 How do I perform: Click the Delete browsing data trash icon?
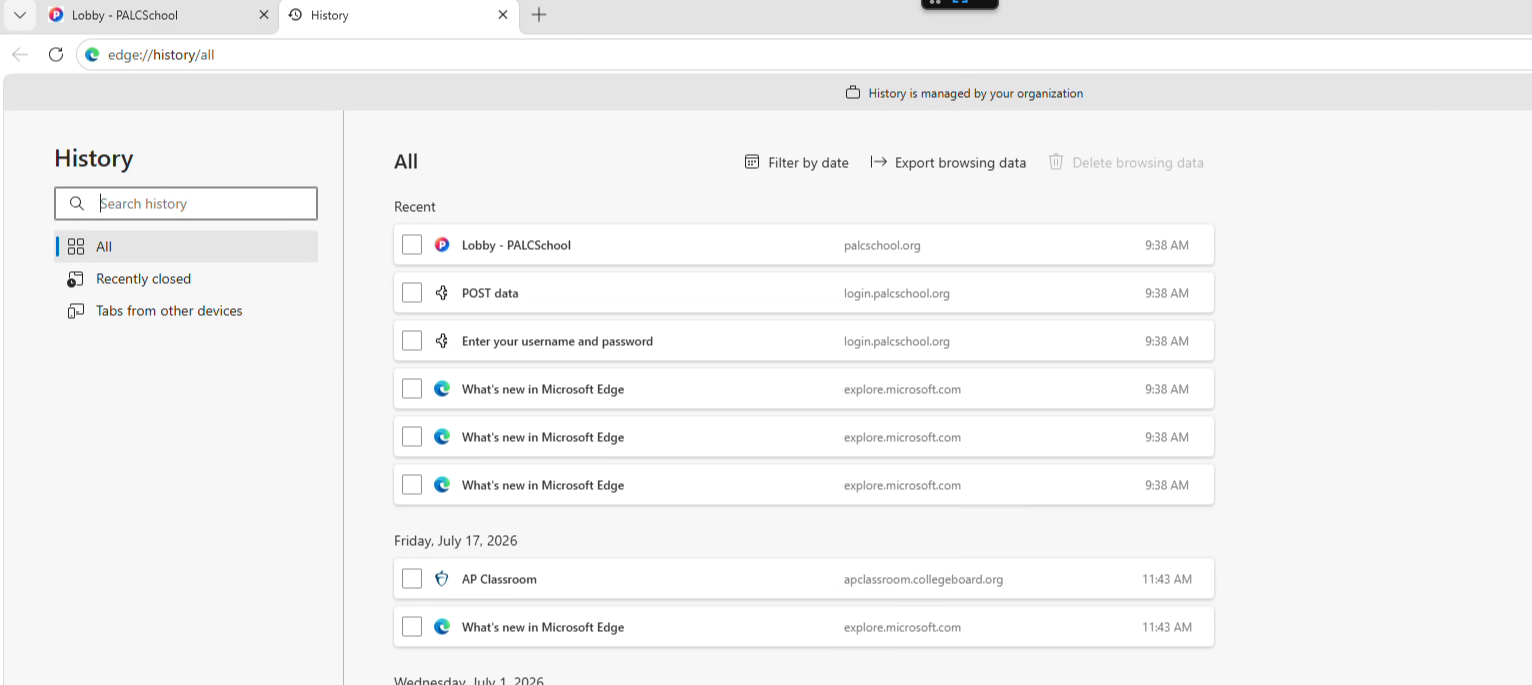(1056, 162)
